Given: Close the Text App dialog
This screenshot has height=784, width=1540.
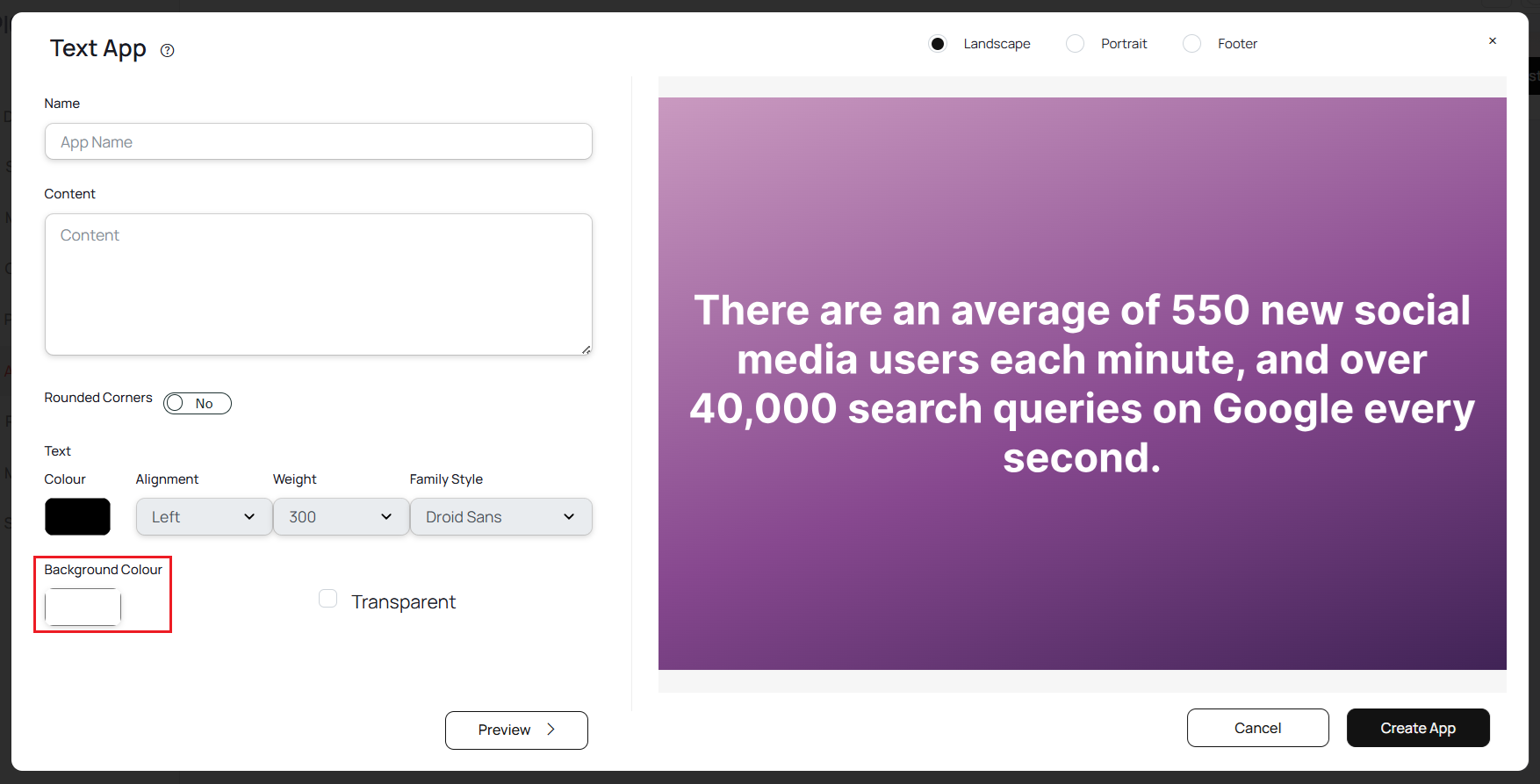Looking at the screenshot, I should coord(1492,41).
